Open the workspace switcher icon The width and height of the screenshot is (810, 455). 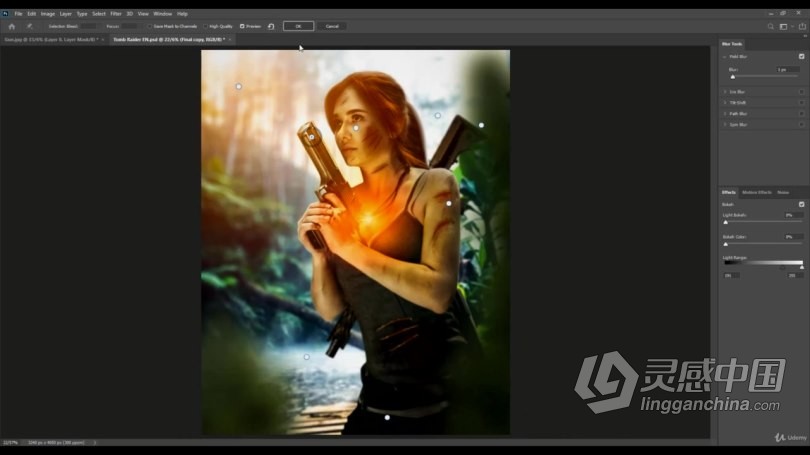784,26
